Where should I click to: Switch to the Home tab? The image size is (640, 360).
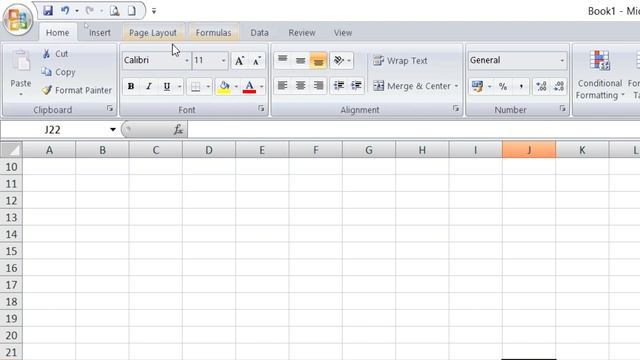click(58, 33)
